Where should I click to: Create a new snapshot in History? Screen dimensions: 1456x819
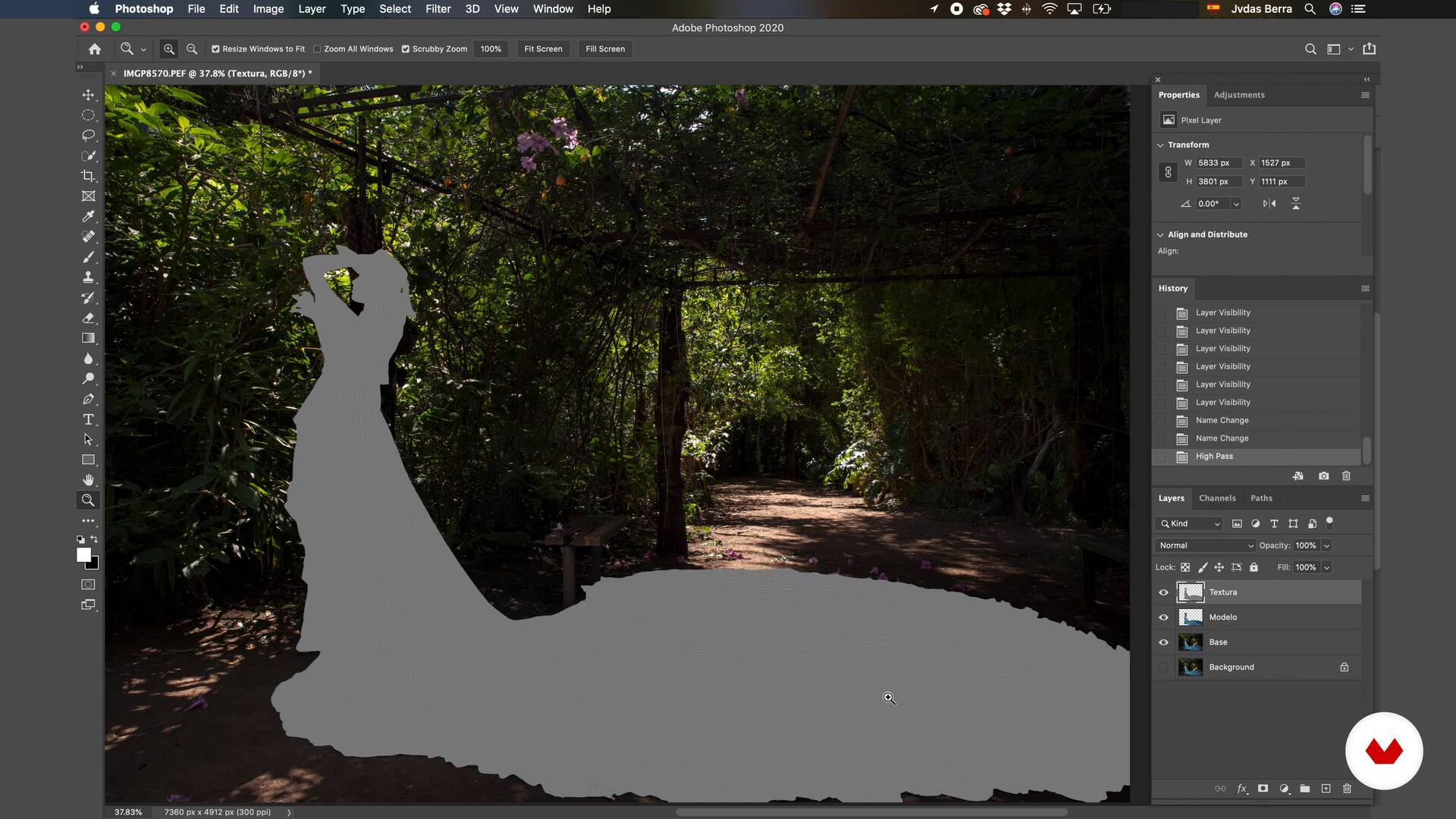(x=1323, y=476)
